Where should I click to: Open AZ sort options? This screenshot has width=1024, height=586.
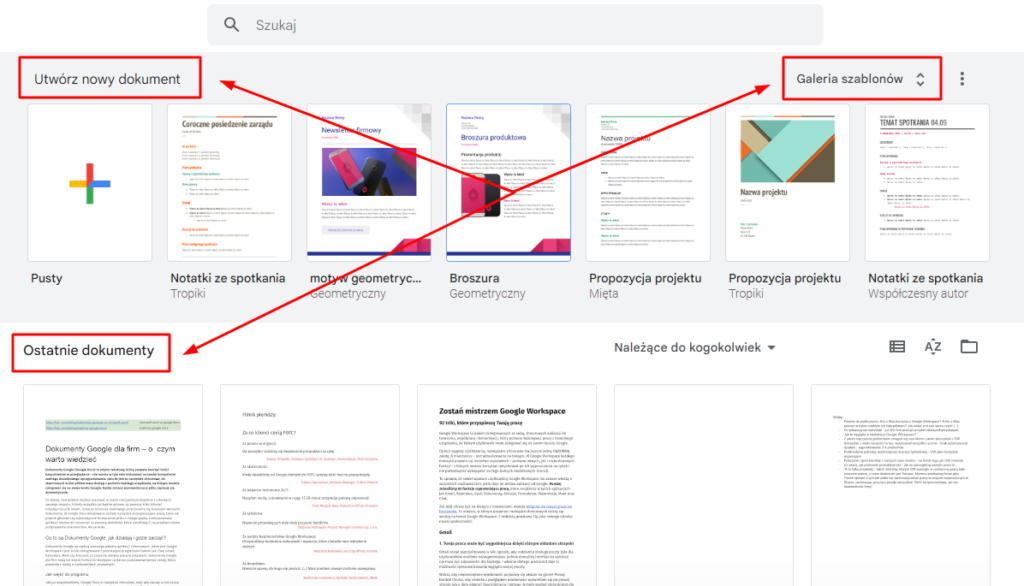[x=933, y=347]
